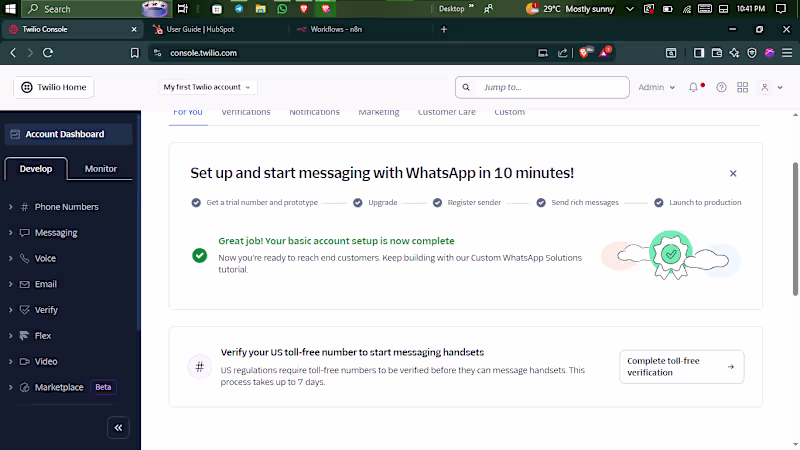Open the Phone Numbers hash icon
This screenshot has width=800, height=450.
pos(24,207)
